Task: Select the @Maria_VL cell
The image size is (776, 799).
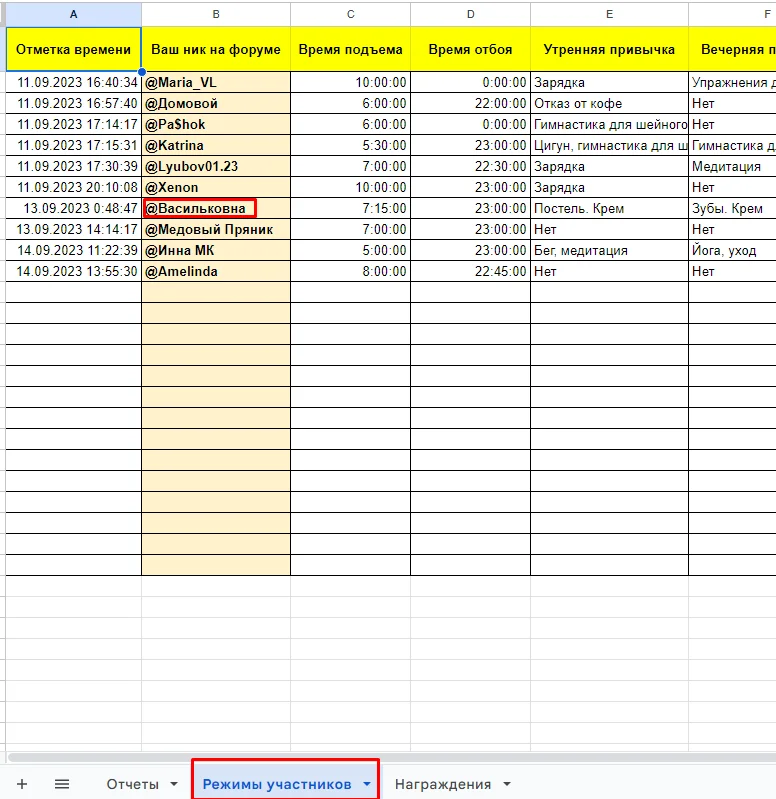Action: tap(216, 83)
